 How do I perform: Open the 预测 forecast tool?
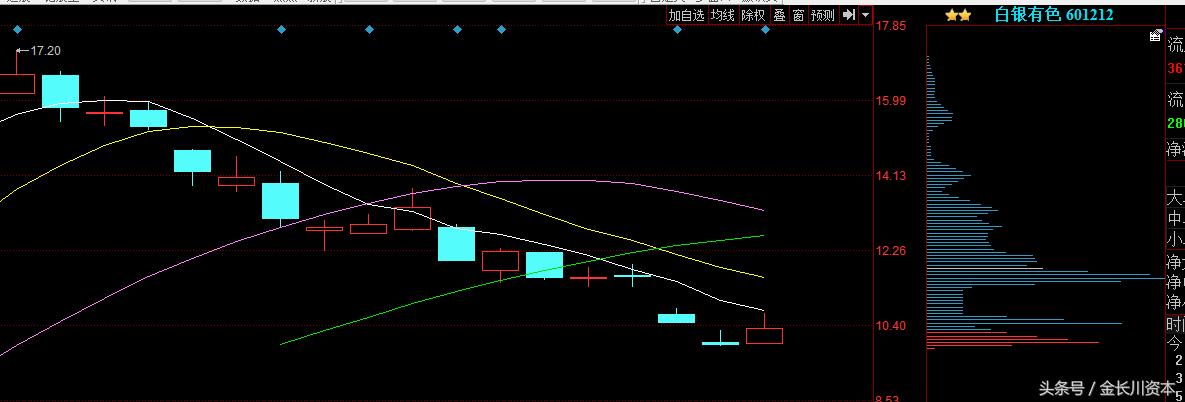(823, 15)
